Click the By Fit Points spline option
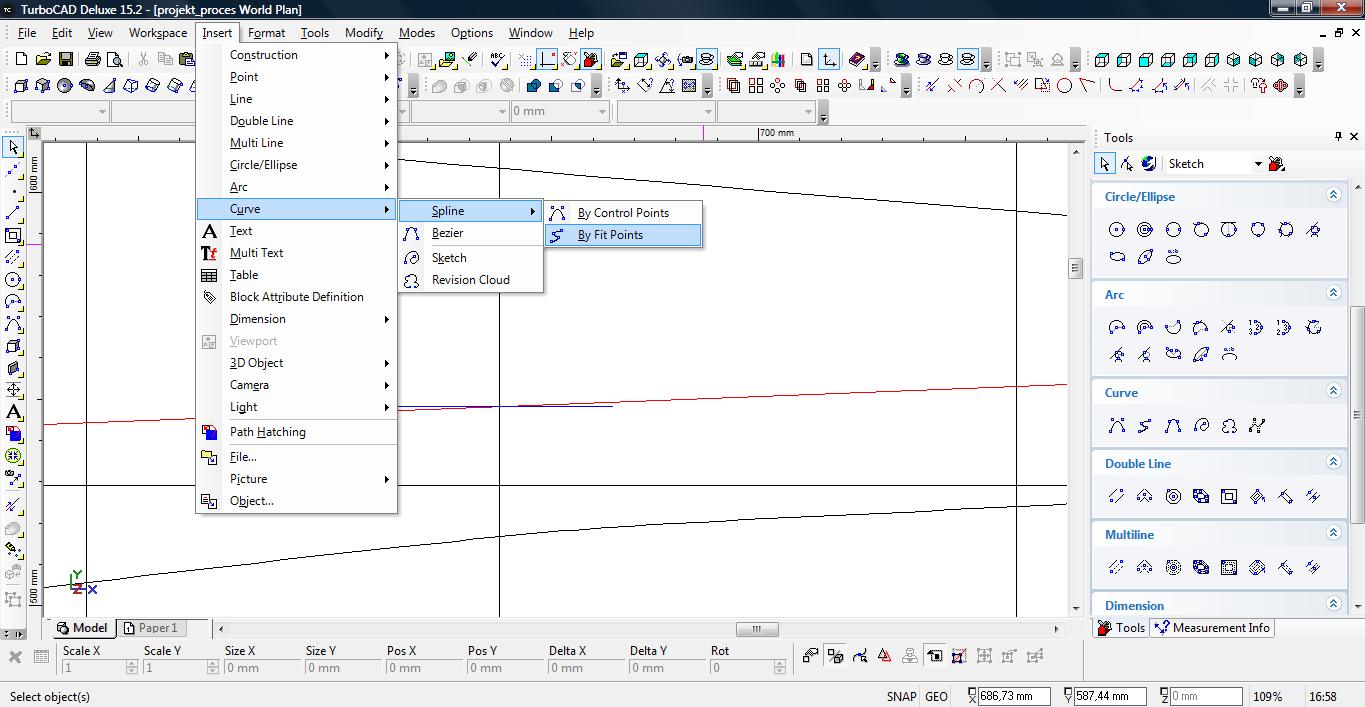1365x707 pixels. click(610, 235)
